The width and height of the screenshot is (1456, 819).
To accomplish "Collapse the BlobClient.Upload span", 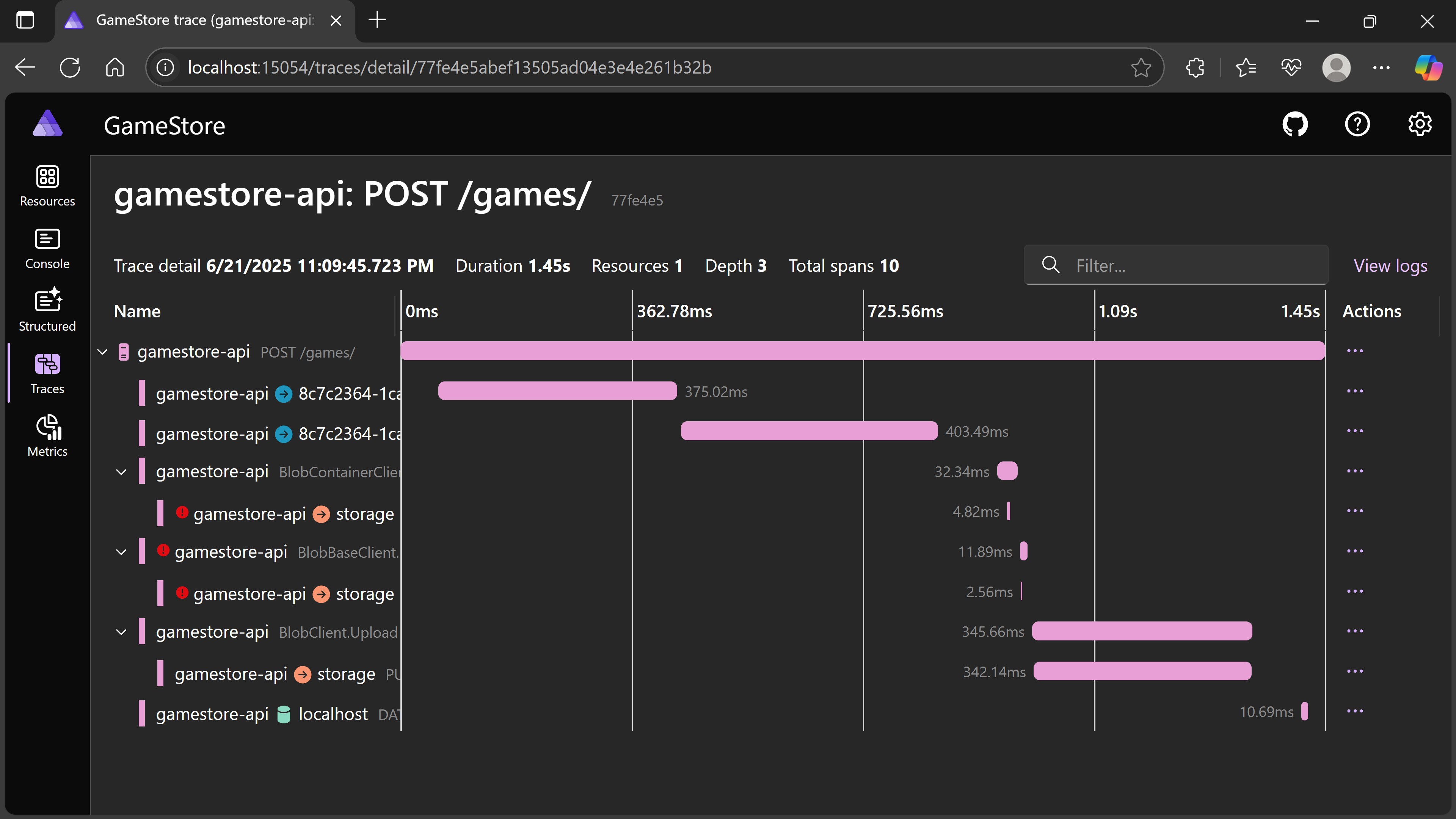I will click(121, 632).
